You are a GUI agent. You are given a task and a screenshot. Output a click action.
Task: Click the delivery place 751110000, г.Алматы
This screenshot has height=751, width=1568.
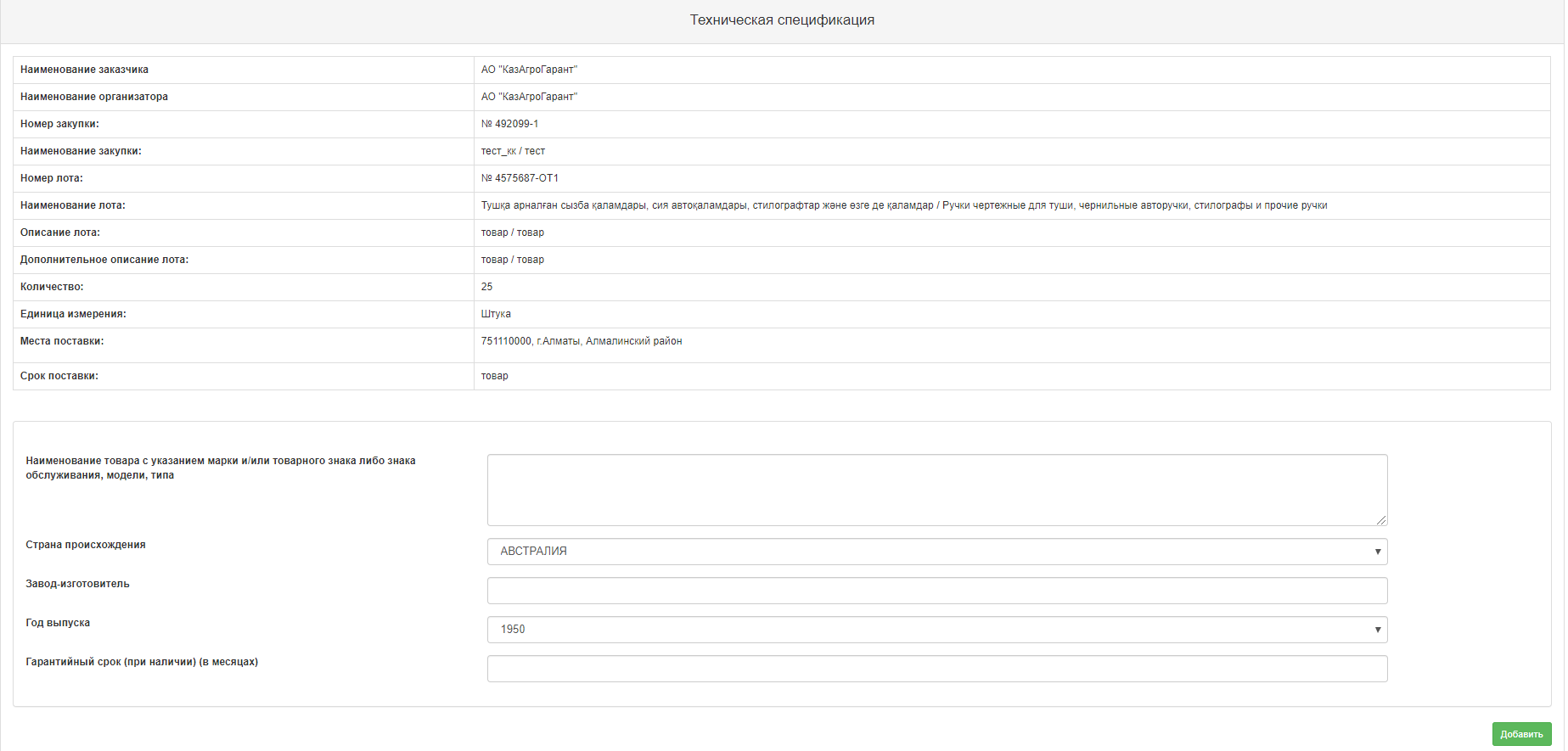pos(582,341)
